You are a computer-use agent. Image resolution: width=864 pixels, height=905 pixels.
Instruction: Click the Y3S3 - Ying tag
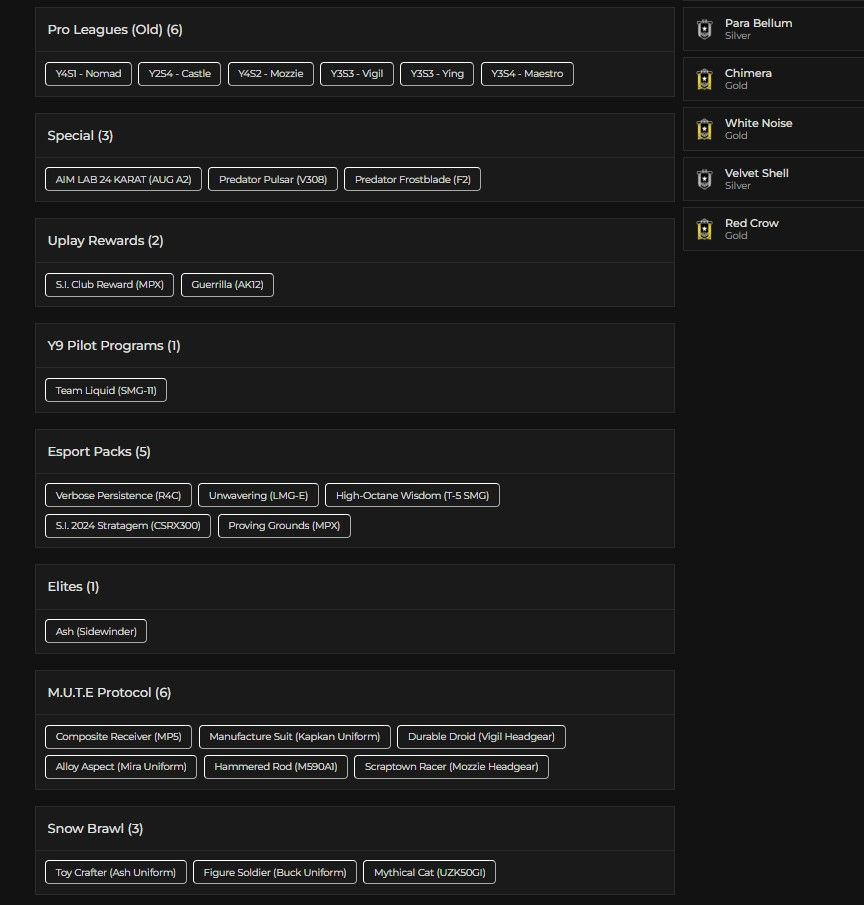pos(437,74)
